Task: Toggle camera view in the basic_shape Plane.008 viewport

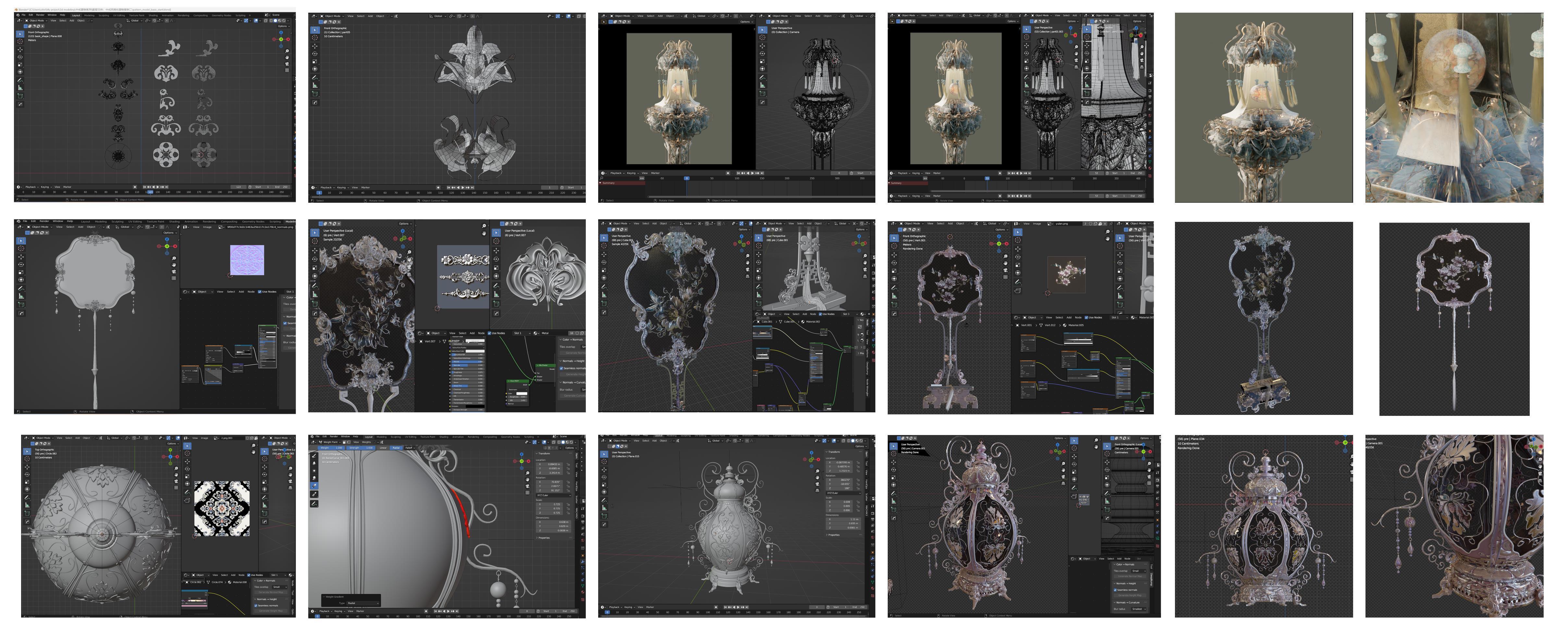Action: pyautogui.click(x=287, y=65)
